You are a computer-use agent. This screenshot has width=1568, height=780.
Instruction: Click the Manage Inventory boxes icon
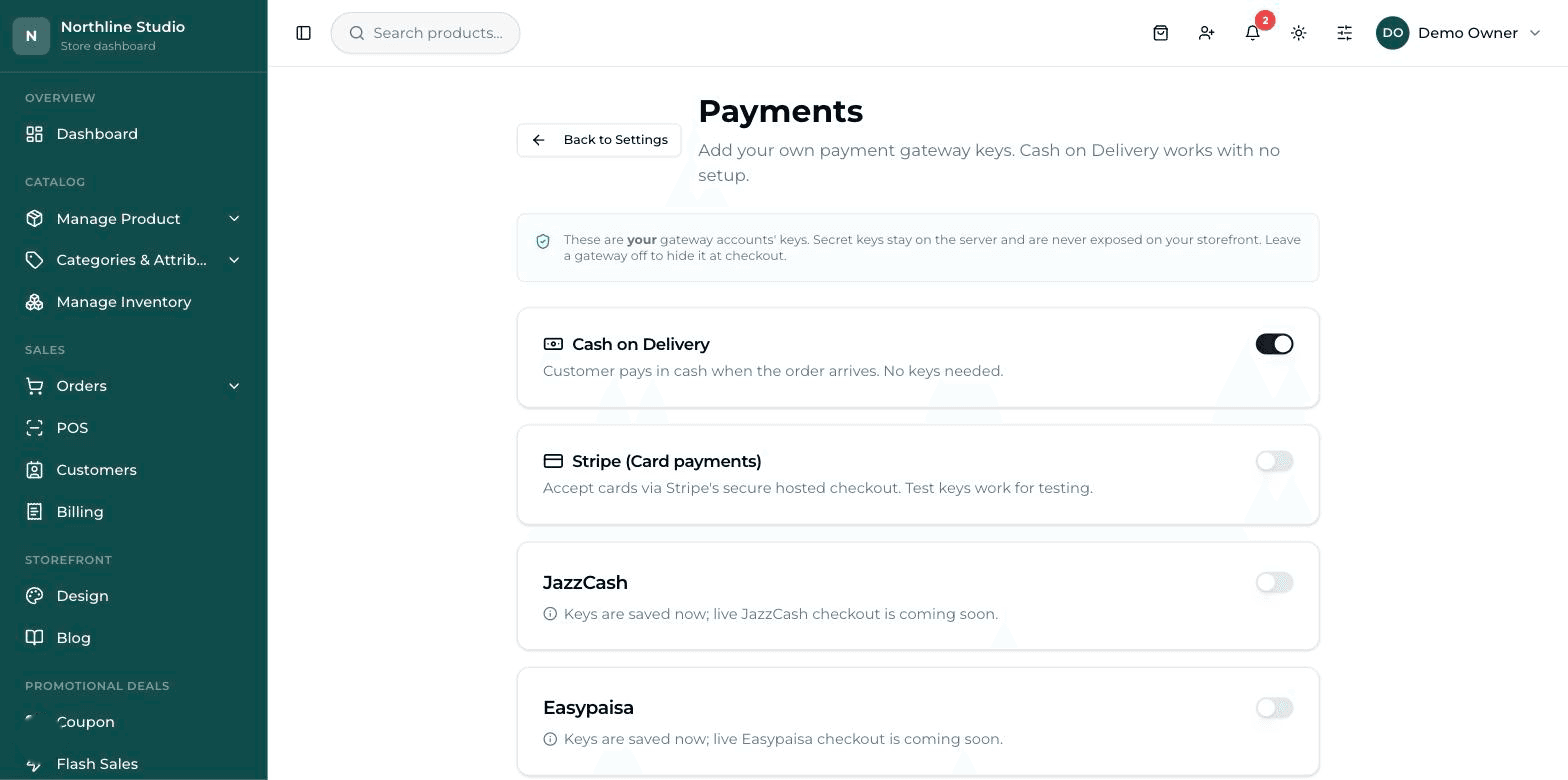tap(35, 302)
